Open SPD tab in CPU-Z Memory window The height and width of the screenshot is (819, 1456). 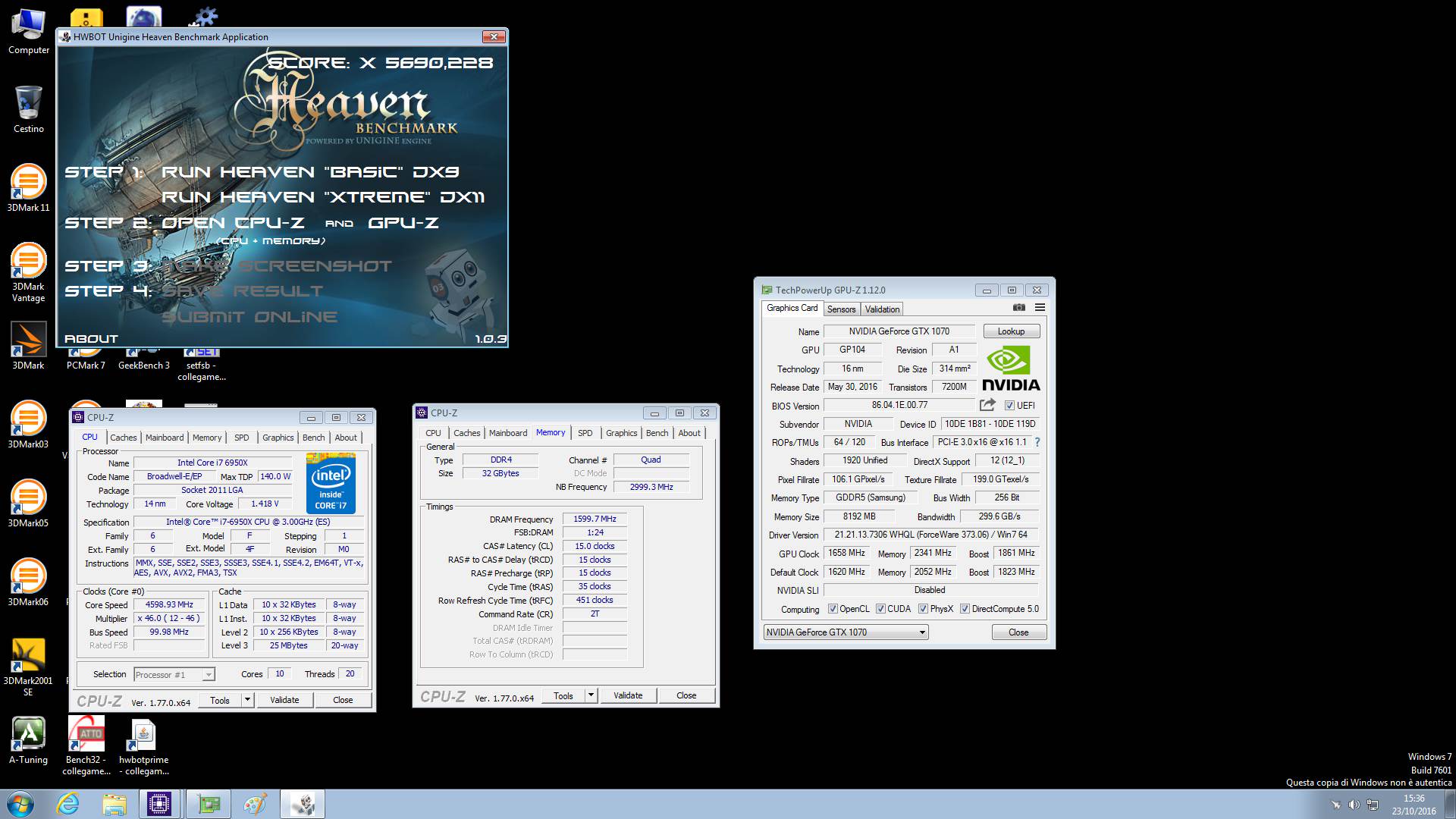(585, 433)
